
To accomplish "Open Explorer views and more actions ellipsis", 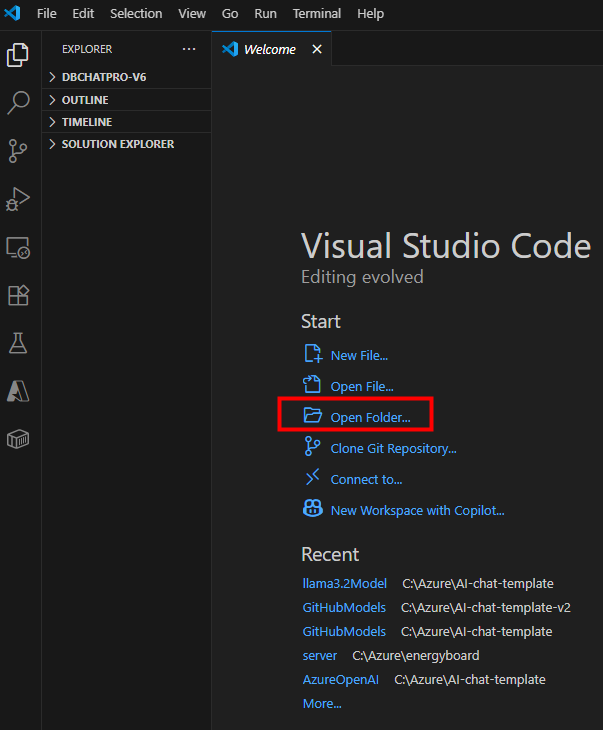I will [189, 49].
